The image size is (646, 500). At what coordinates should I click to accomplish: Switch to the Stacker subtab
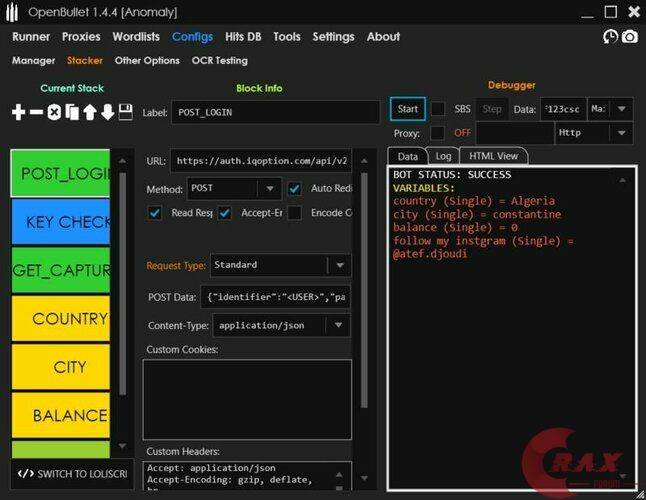(85, 61)
